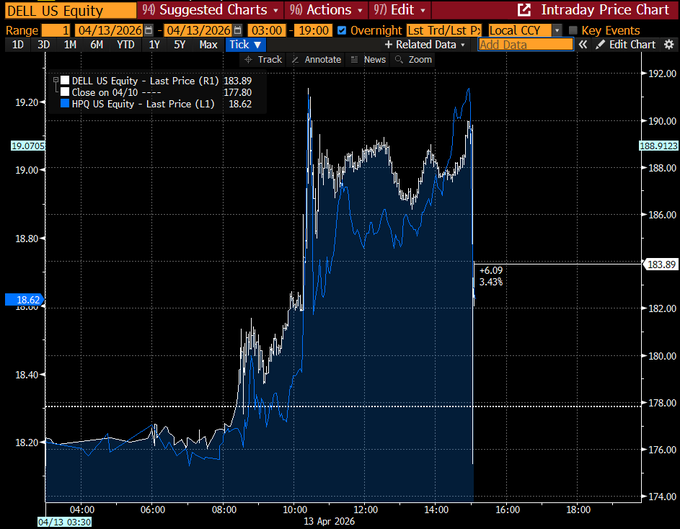680x529 pixels.
Task: Open chart settings gear icon
Action: pyautogui.click(x=669, y=45)
